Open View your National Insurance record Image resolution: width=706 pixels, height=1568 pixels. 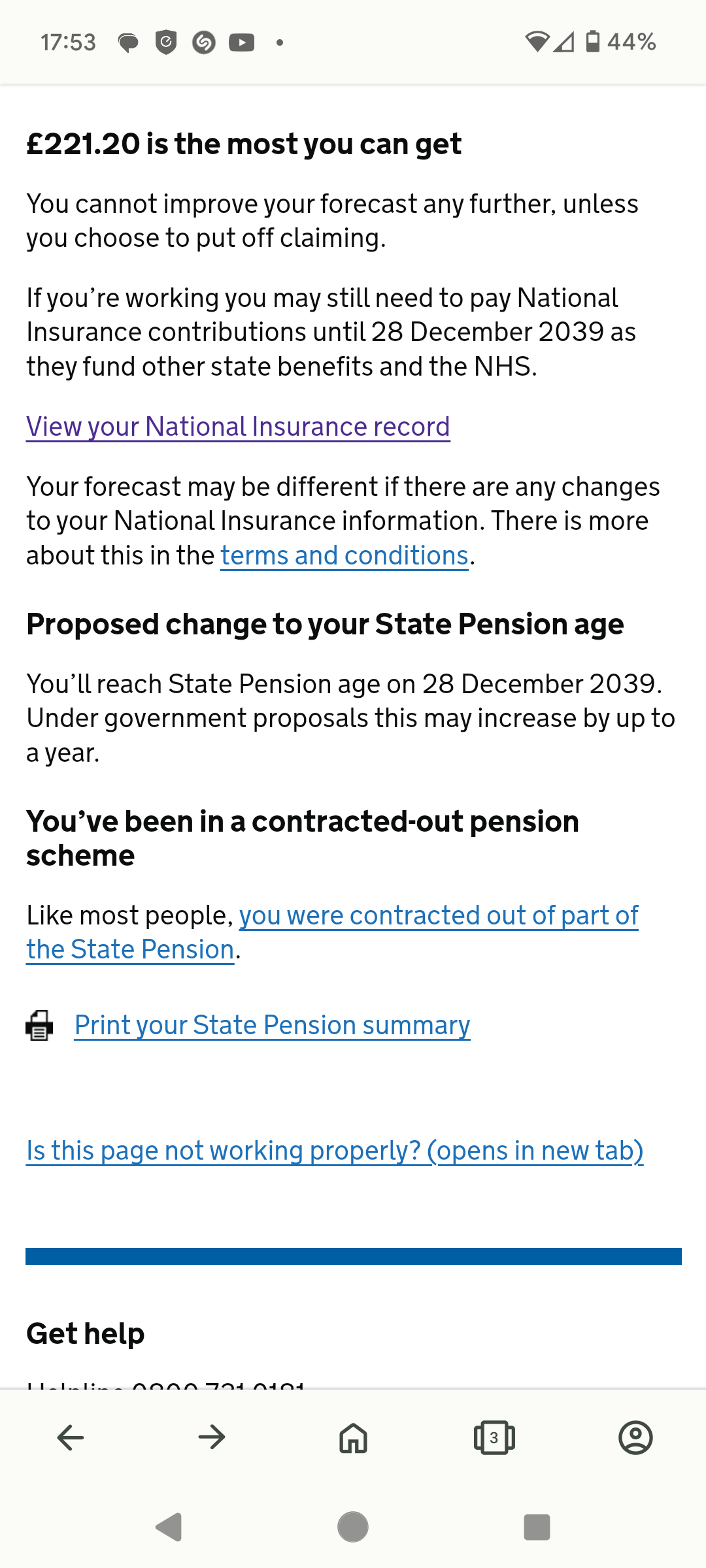coord(238,427)
